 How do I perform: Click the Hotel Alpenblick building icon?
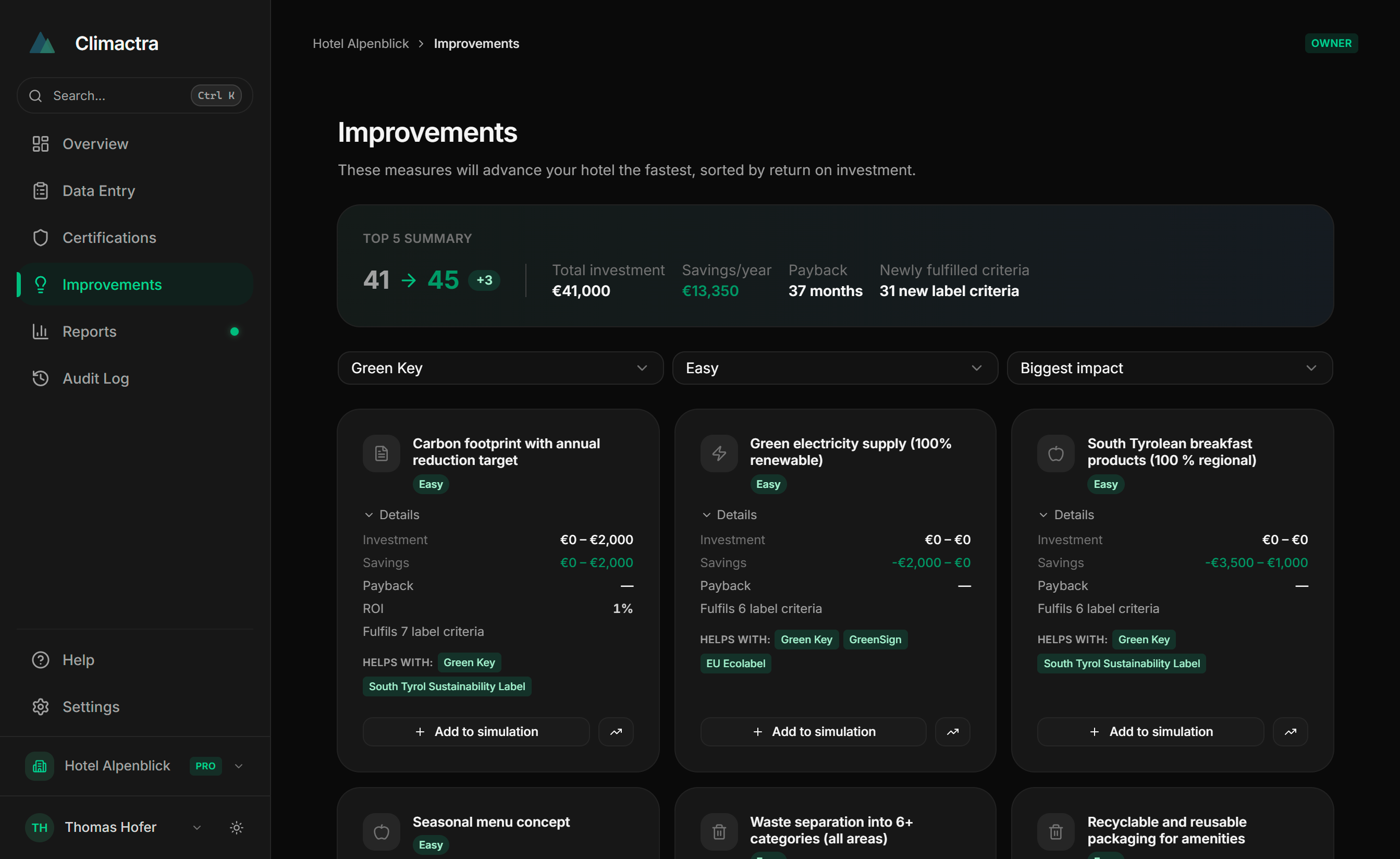pyautogui.click(x=39, y=766)
